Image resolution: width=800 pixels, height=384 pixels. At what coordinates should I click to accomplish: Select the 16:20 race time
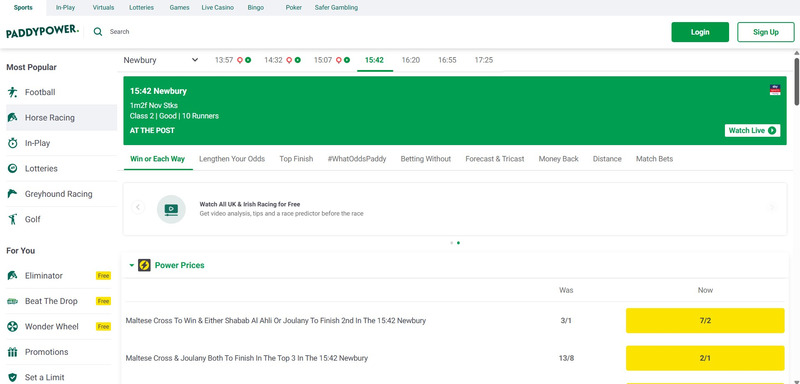point(411,60)
